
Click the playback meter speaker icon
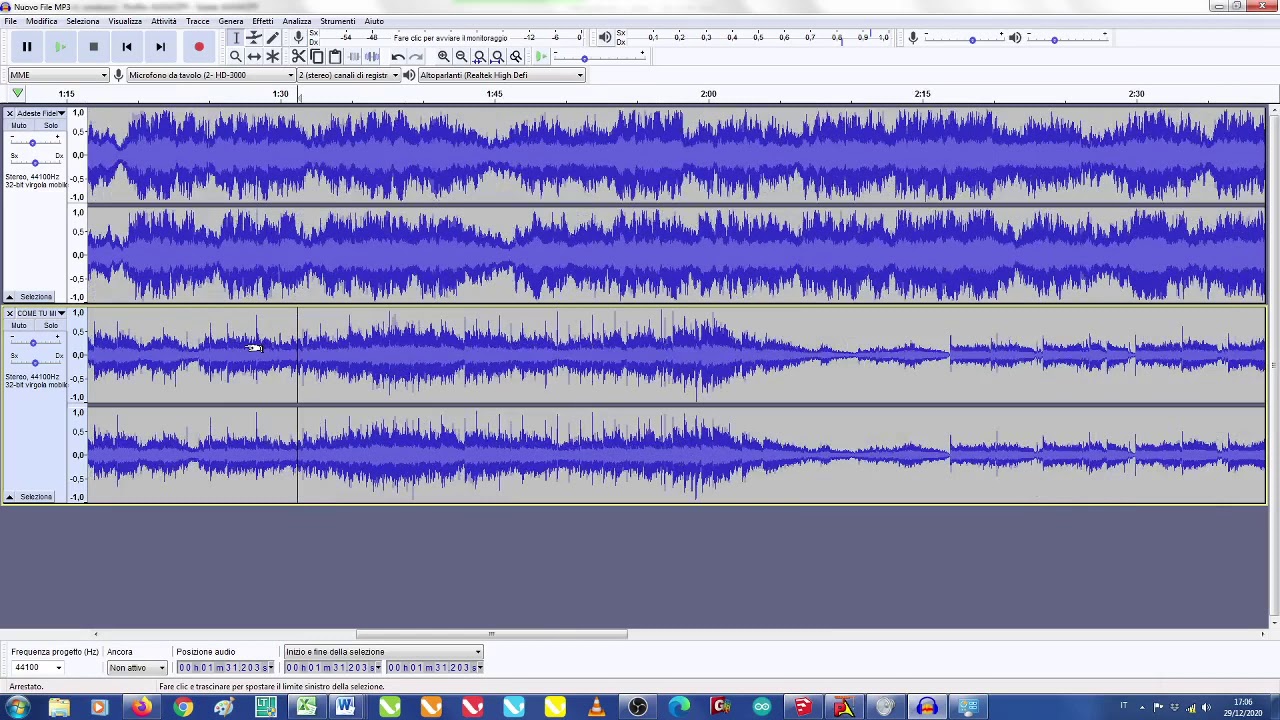pyautogui.click(x=604, y=38)
